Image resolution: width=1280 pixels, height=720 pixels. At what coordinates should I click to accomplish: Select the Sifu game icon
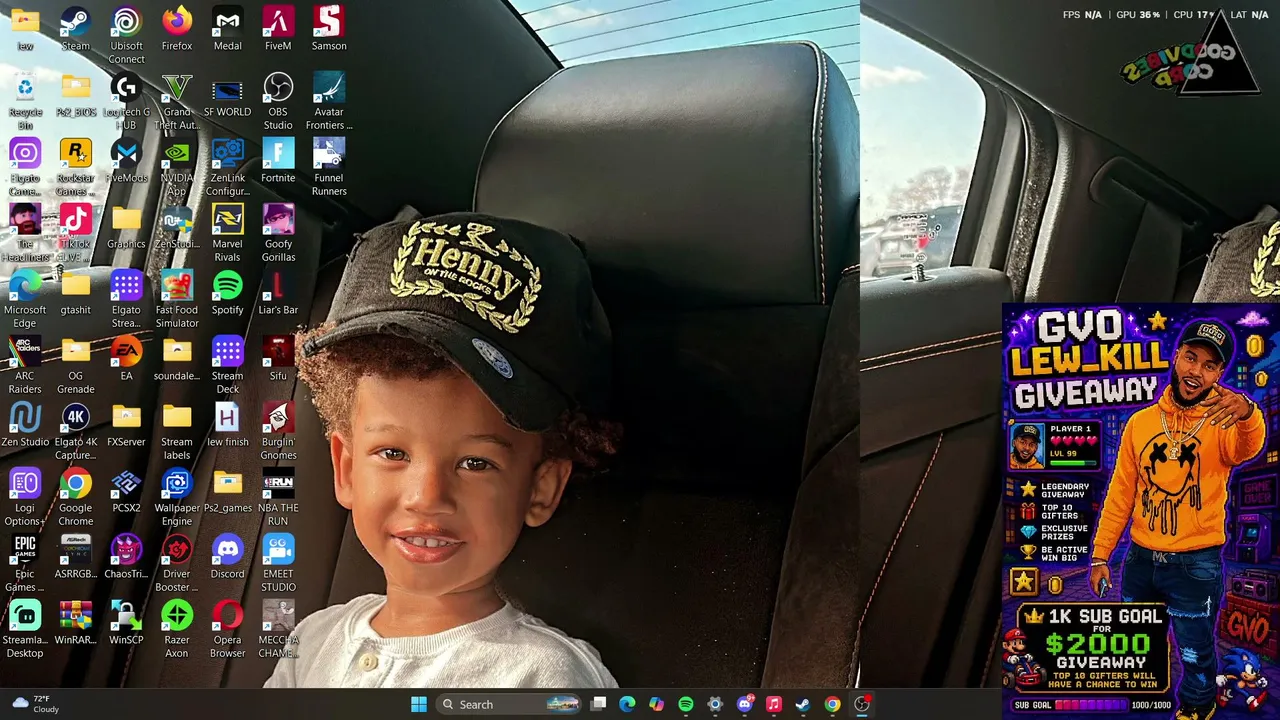tap(278, 359)
